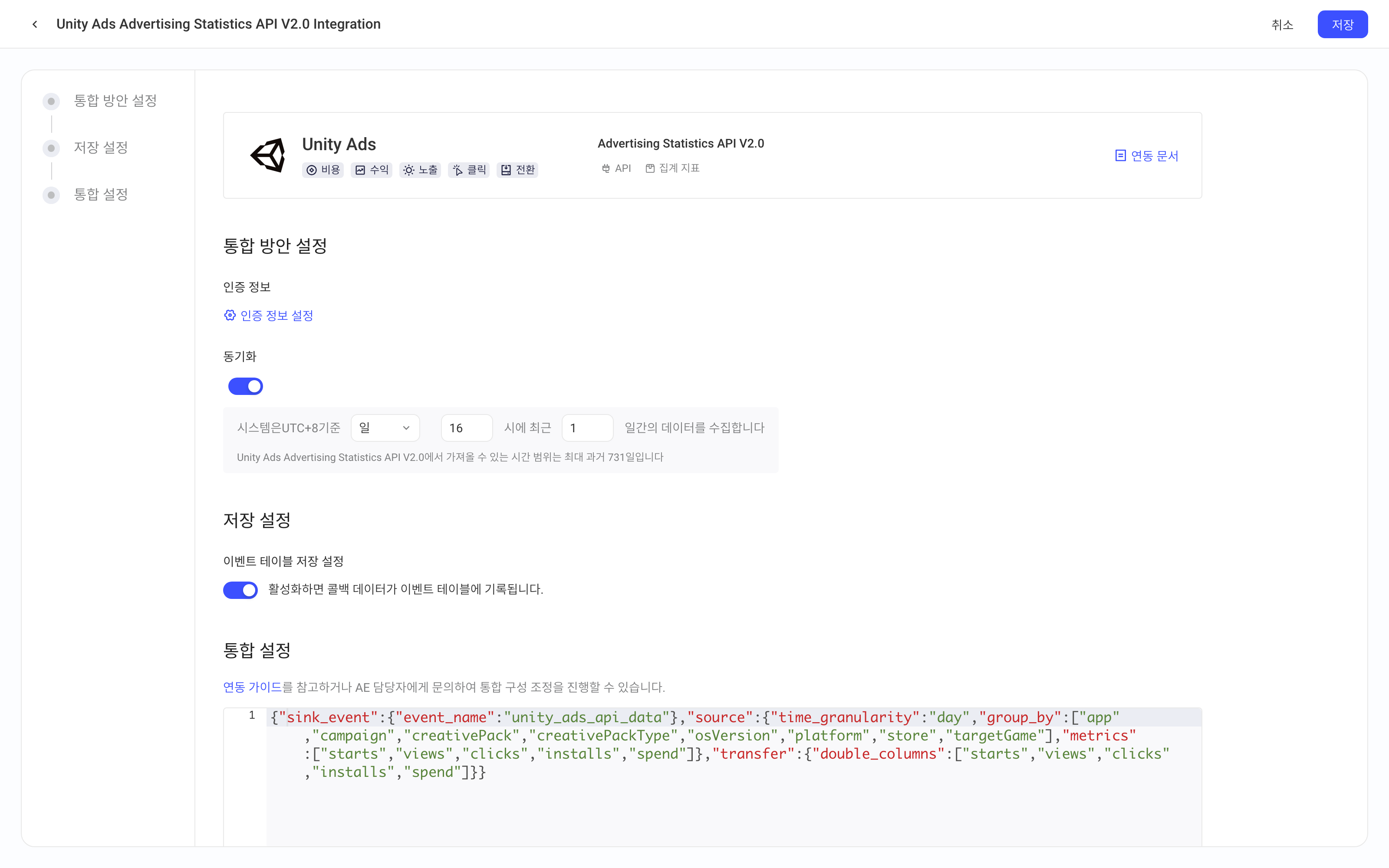Click the 취소 cancel button

click(x=1282, y=24)
